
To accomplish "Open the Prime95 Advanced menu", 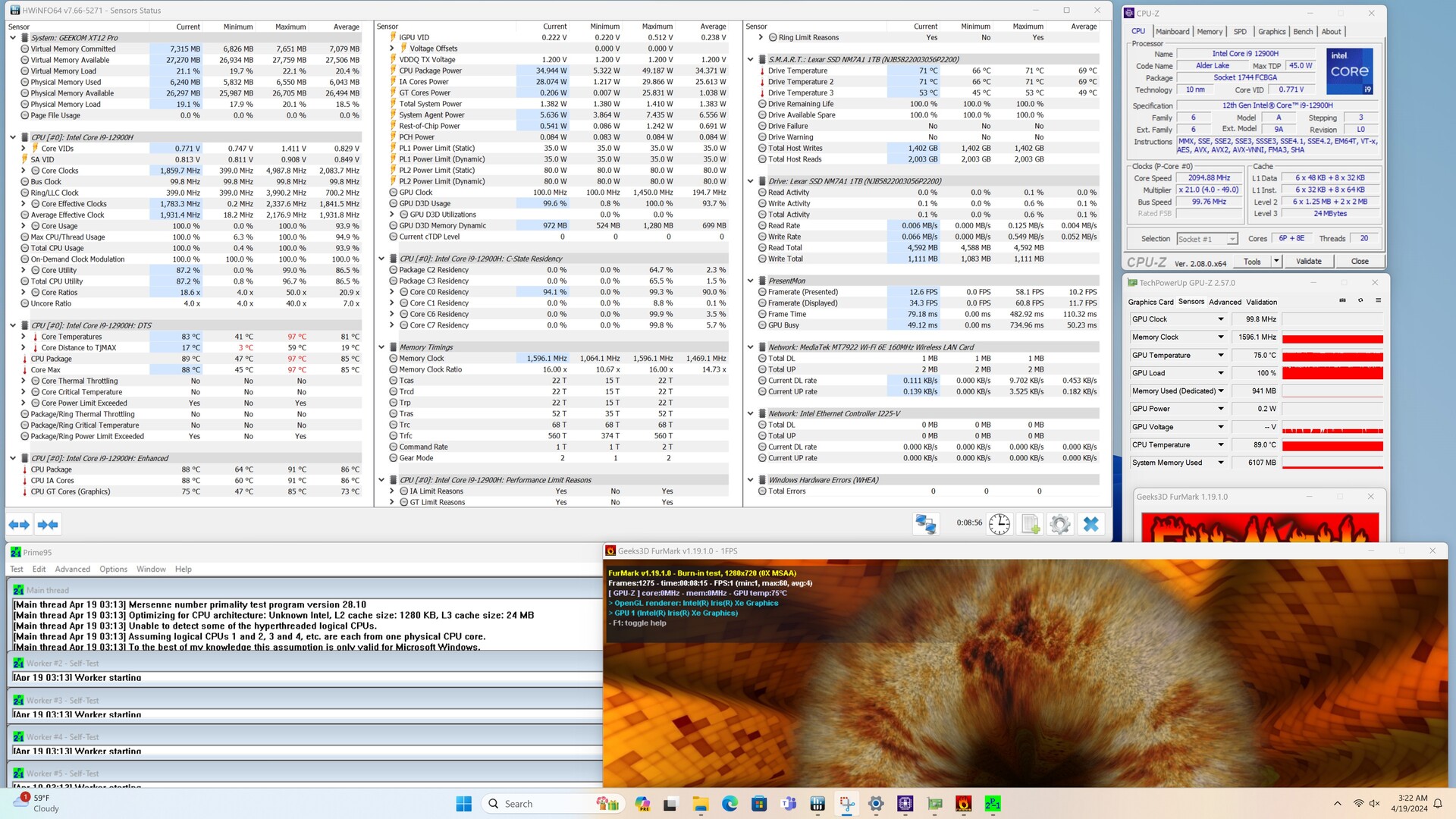I will 72,569.
